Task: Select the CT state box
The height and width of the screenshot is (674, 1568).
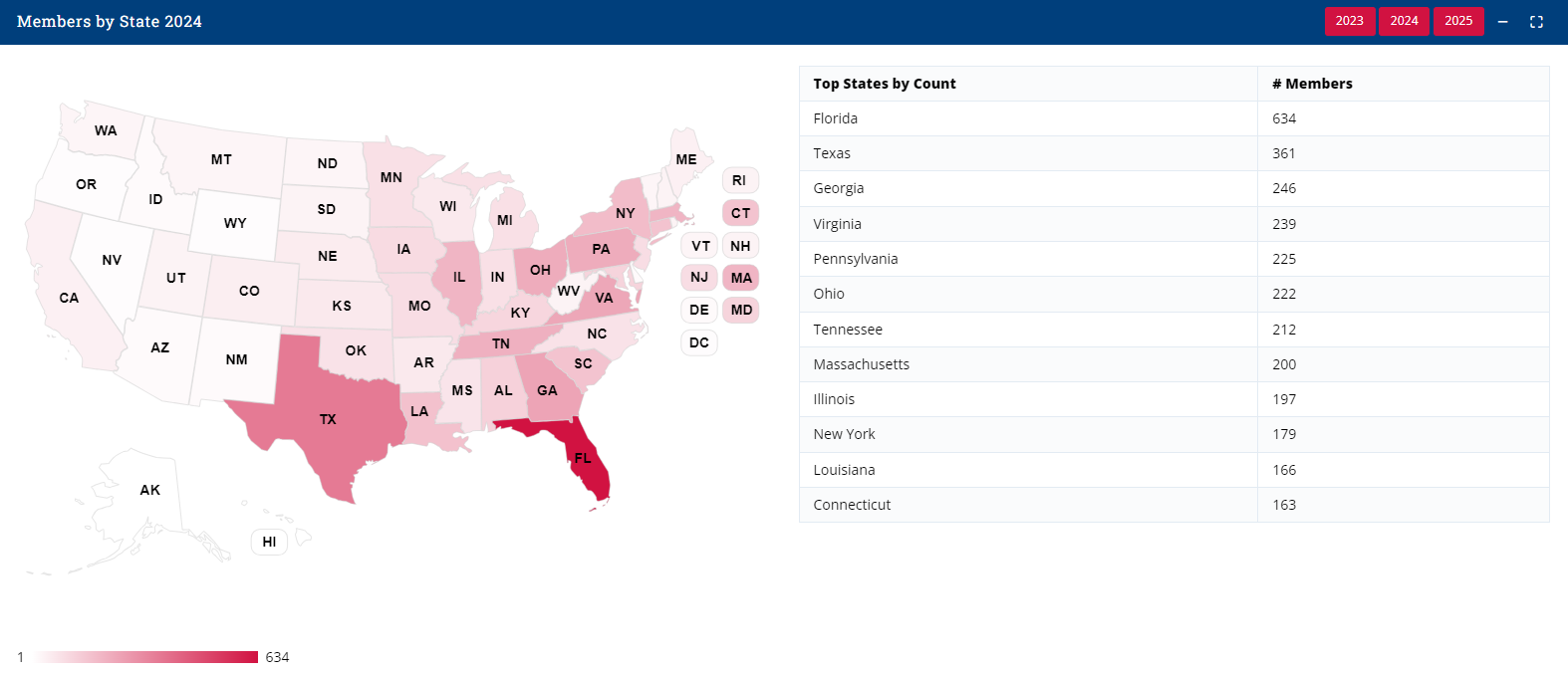Action: 740,213
